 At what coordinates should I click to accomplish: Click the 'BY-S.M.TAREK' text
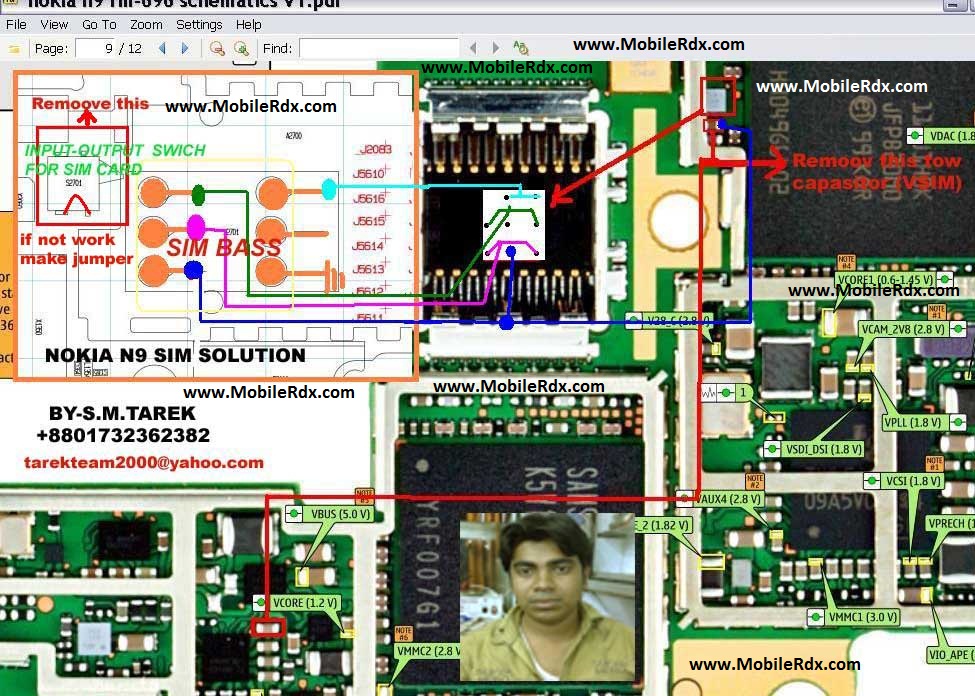point(122,414)
